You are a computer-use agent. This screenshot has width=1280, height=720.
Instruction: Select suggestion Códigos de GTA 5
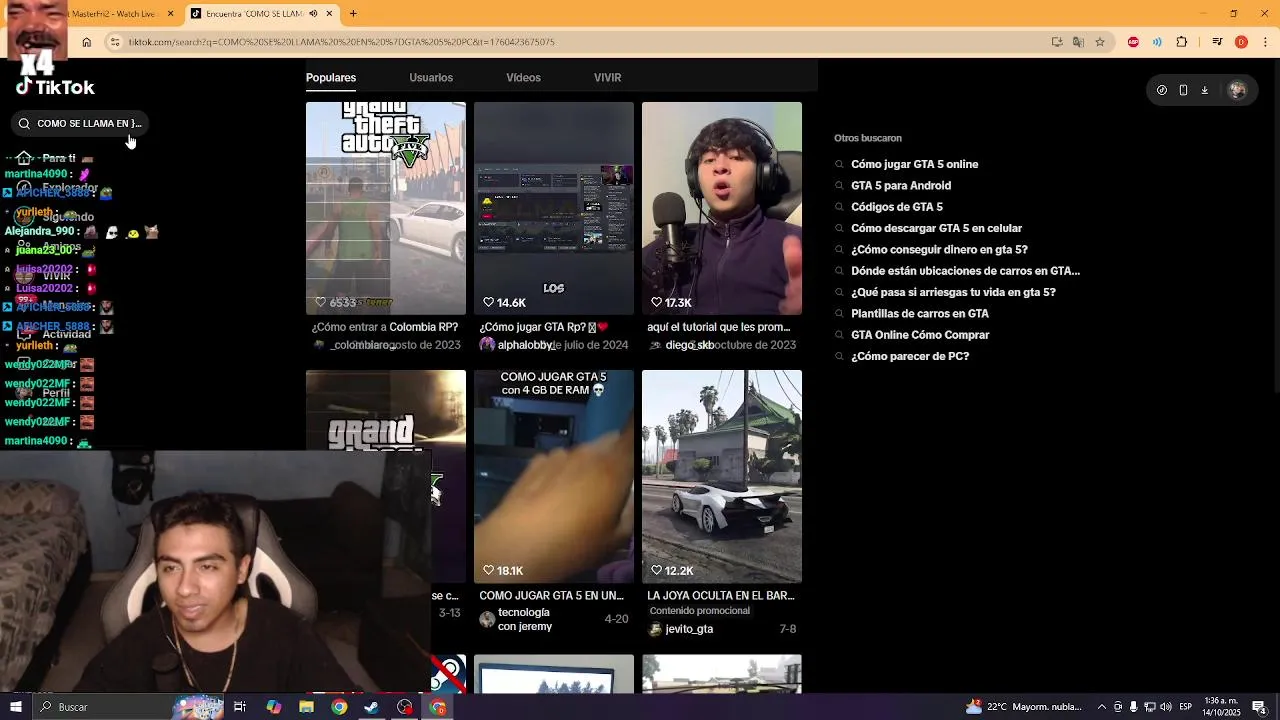pyautogui.click(x=897, y=207)
